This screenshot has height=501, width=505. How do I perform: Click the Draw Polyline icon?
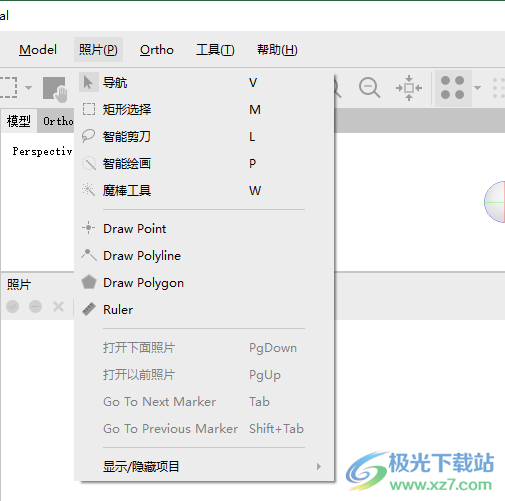coord(89,255)
